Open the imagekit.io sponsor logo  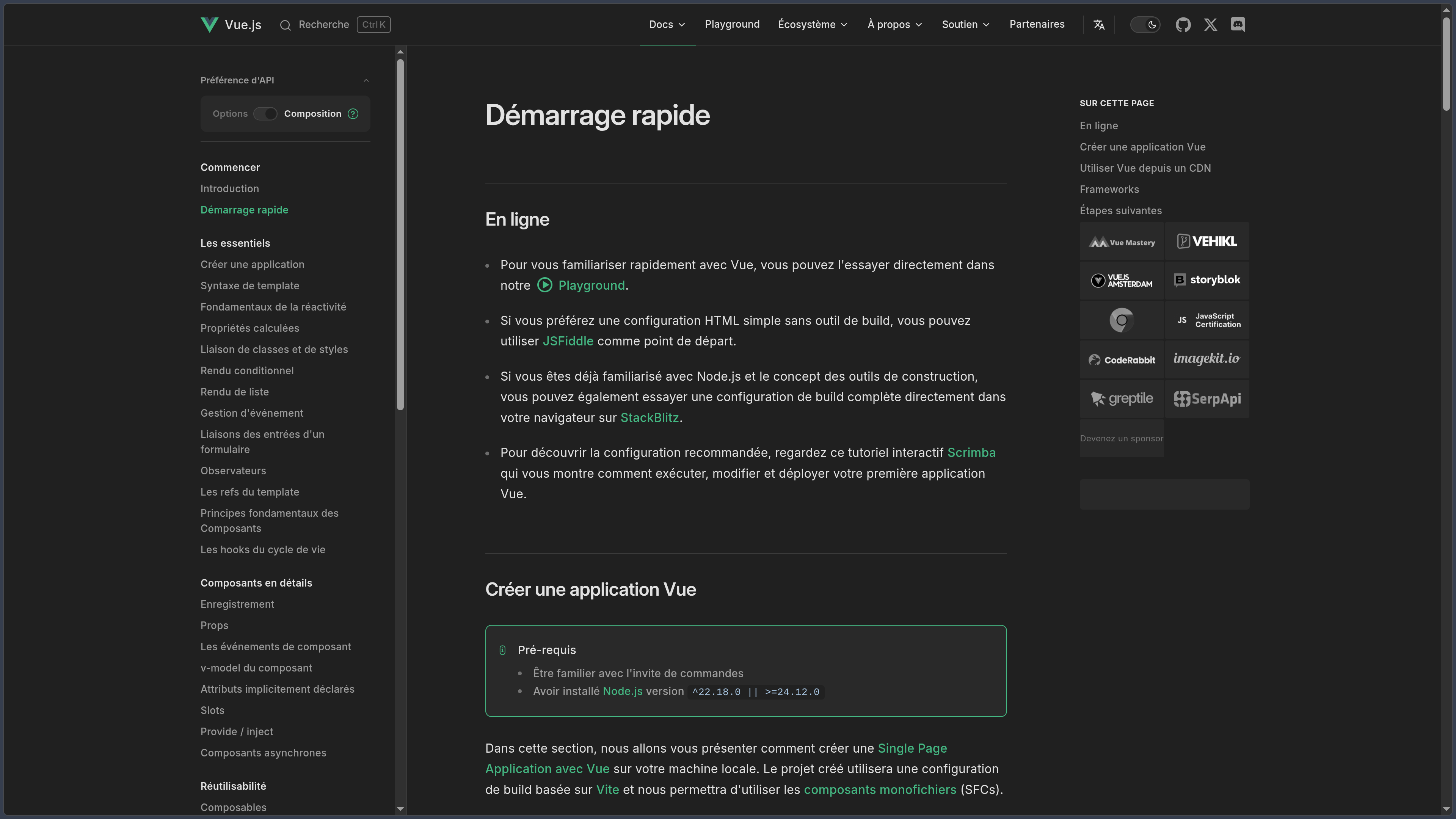[x=1207, y=359]
